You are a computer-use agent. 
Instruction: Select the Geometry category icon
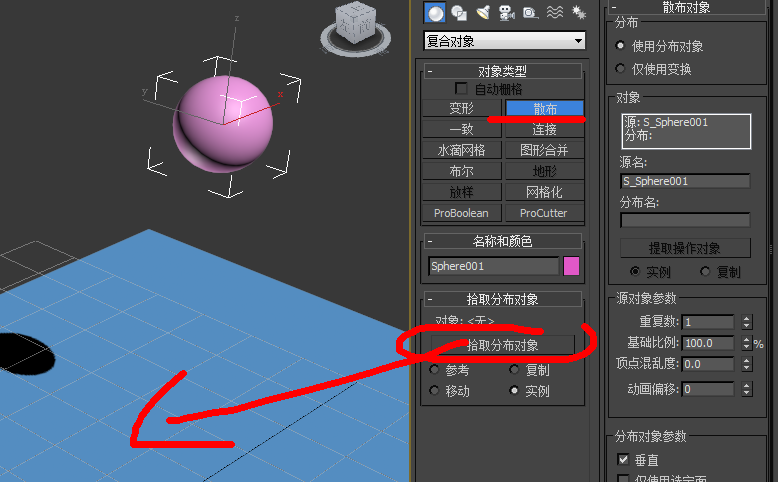(435, 13)
